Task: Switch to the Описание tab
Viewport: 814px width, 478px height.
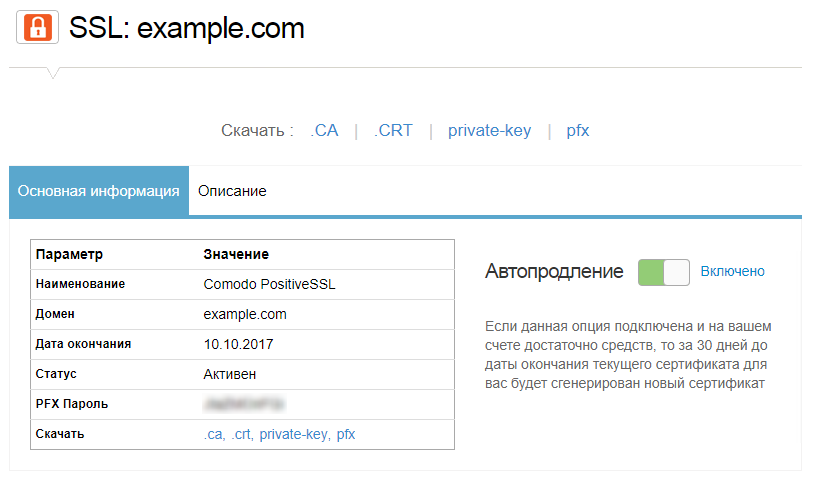Action: pyautogui.click(x=232, y=190)
